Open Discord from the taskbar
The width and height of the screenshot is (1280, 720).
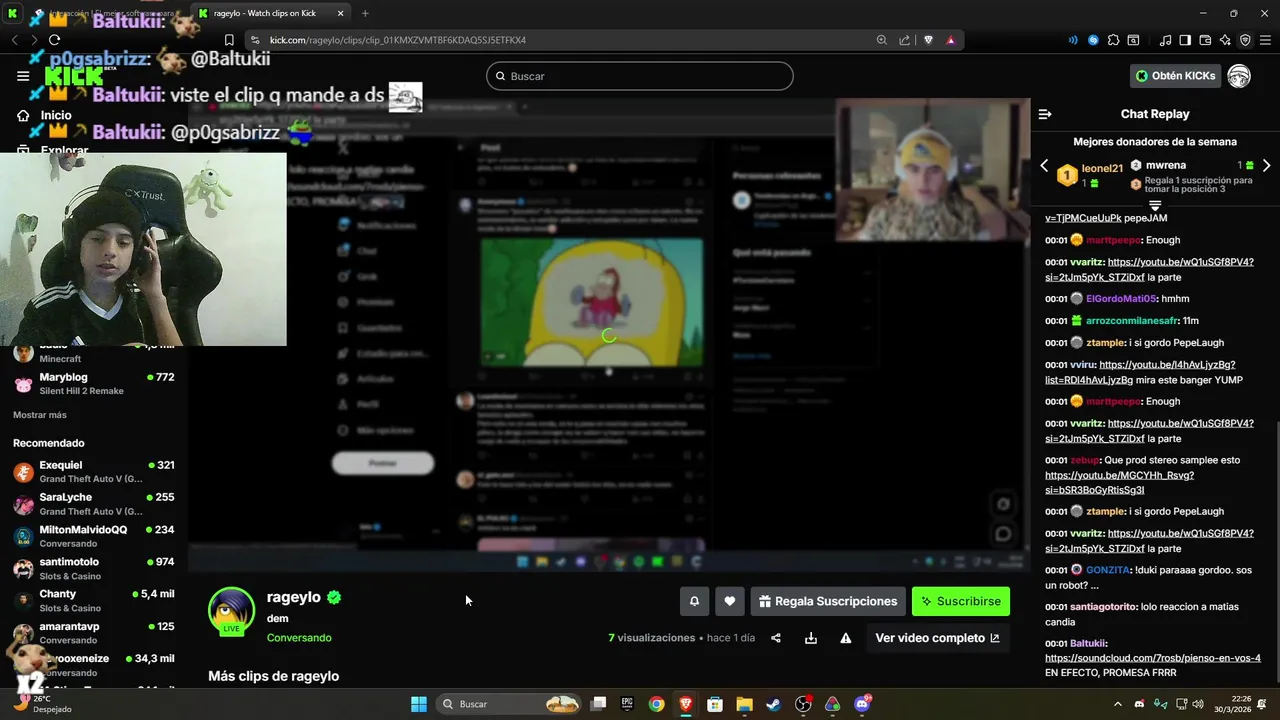[862, 704]
